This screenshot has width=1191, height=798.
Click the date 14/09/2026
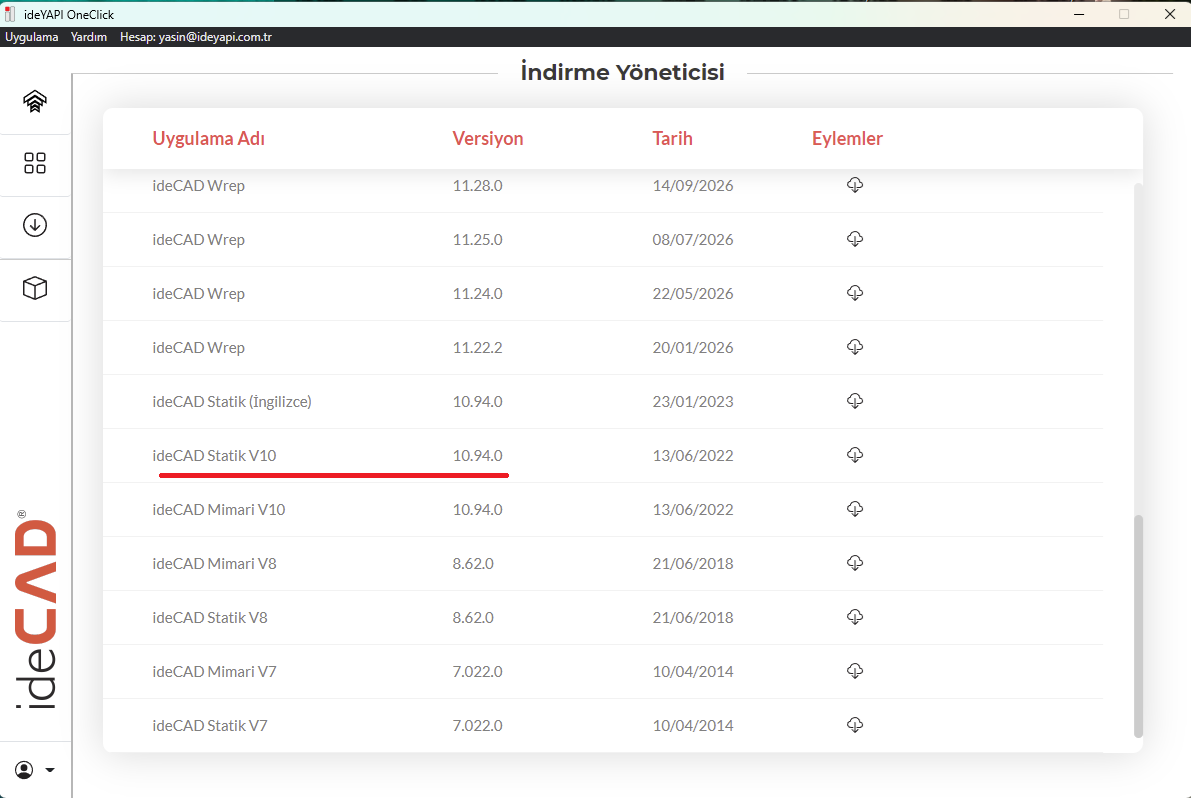693,185
